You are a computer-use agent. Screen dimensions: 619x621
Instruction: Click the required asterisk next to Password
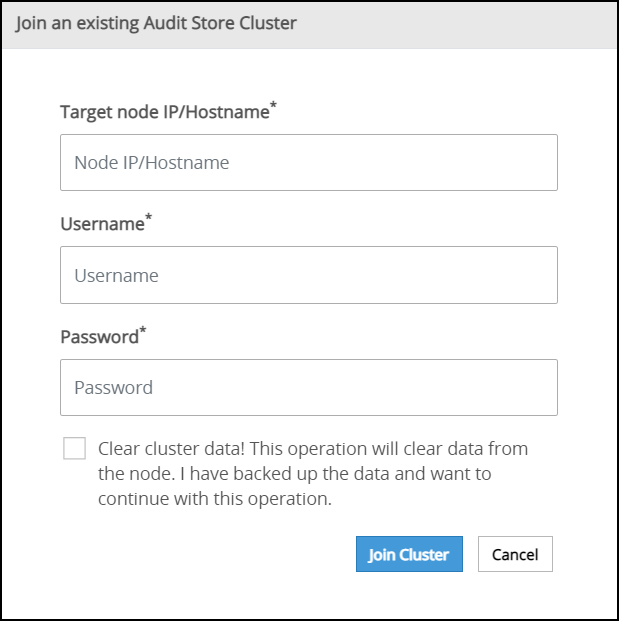pyautogui.click(x=143, y=330)
